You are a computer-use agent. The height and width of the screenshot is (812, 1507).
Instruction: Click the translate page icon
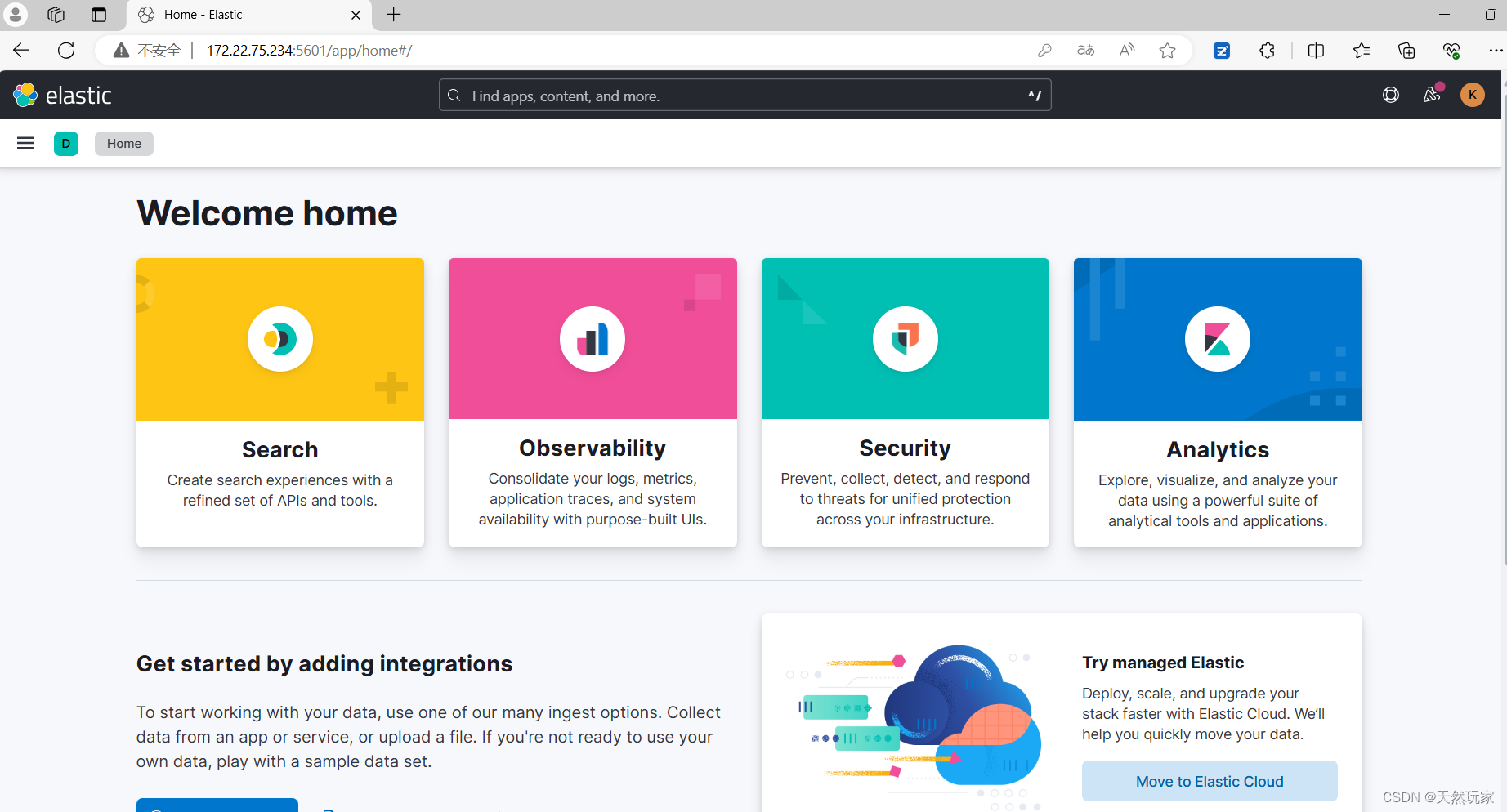pos(1085,51)
